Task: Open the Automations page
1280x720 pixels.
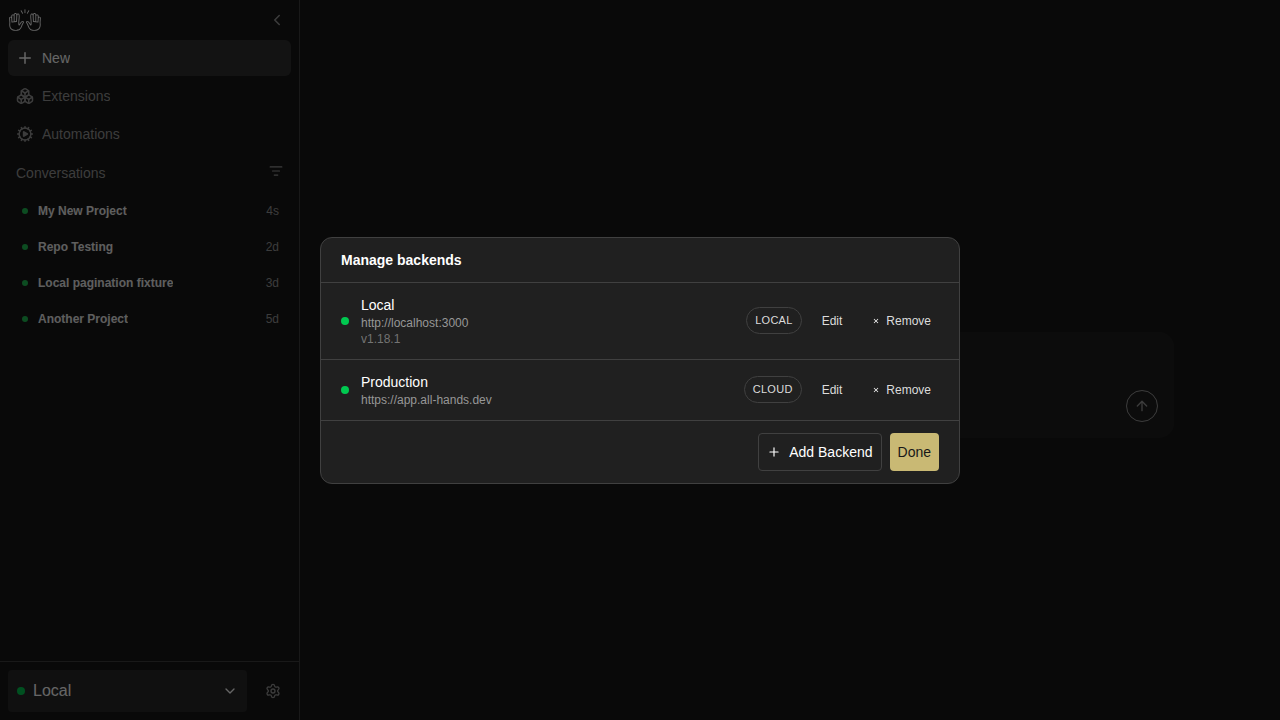Action: [149, 134]
